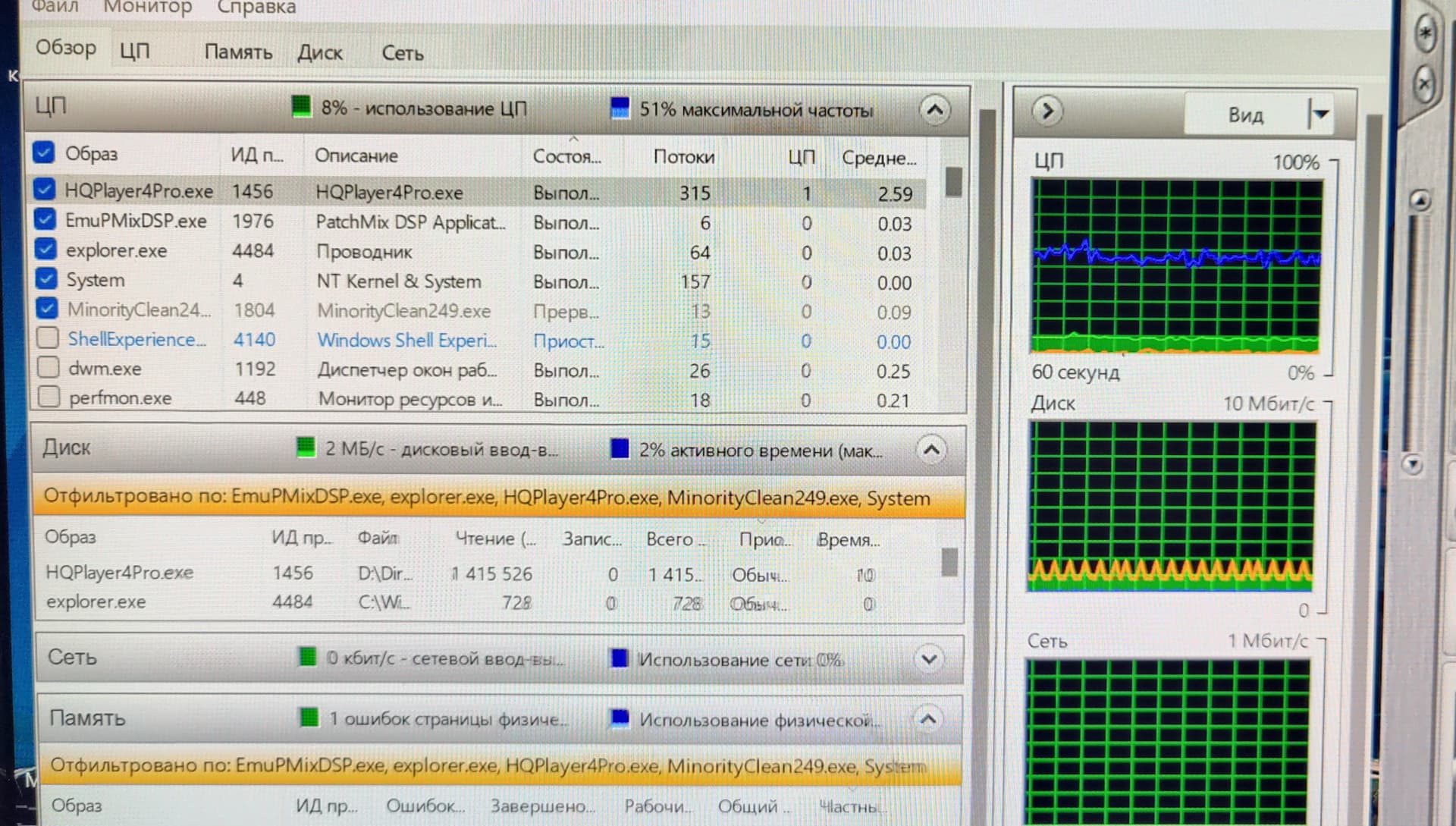Enable perfmon.exe process checkbox
The width and height of the screenshot is (1456, 826).
tap(49, 397)
